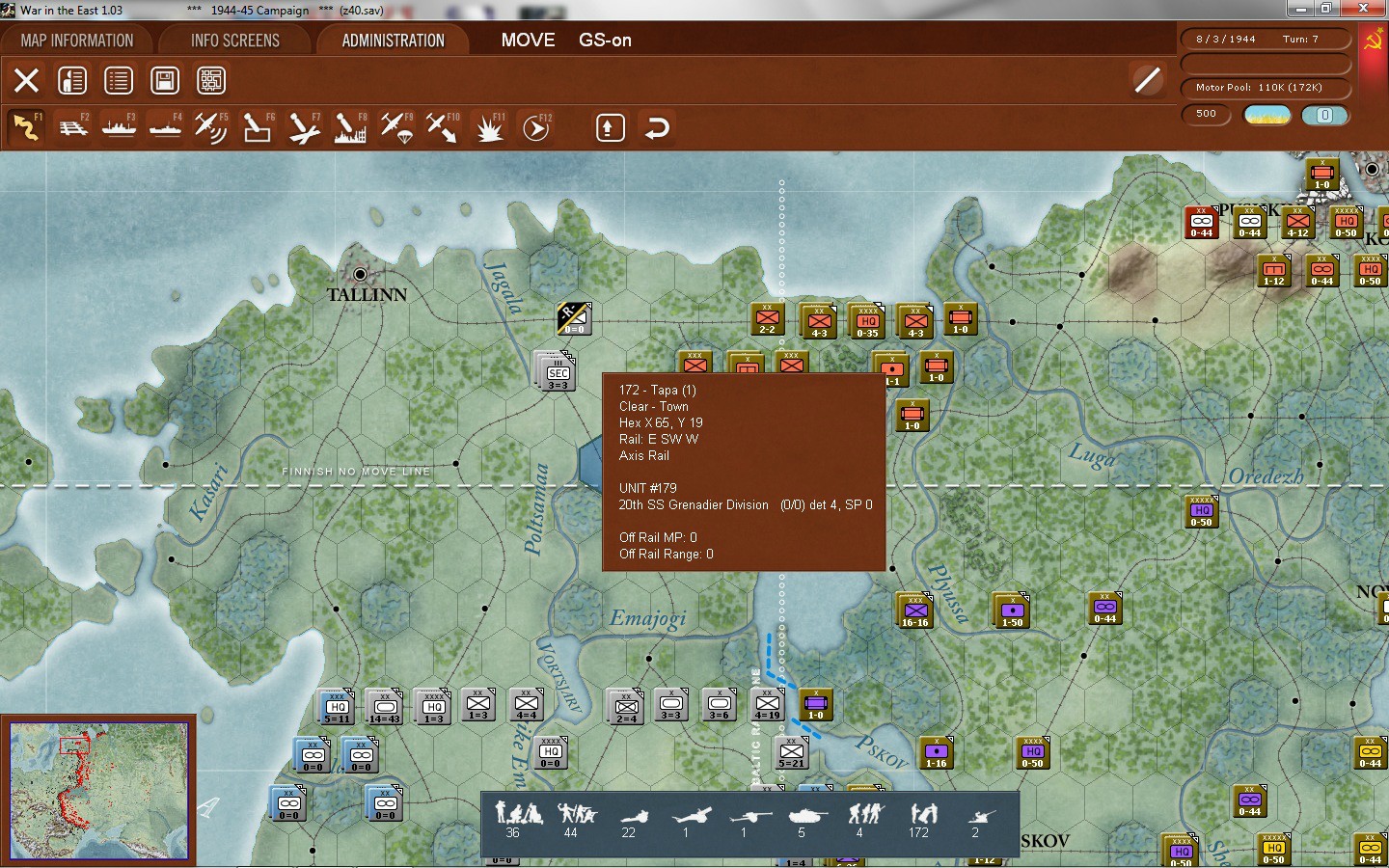Open the person-and-list administration icon
1389x868 pixels.
pos(72,80)
